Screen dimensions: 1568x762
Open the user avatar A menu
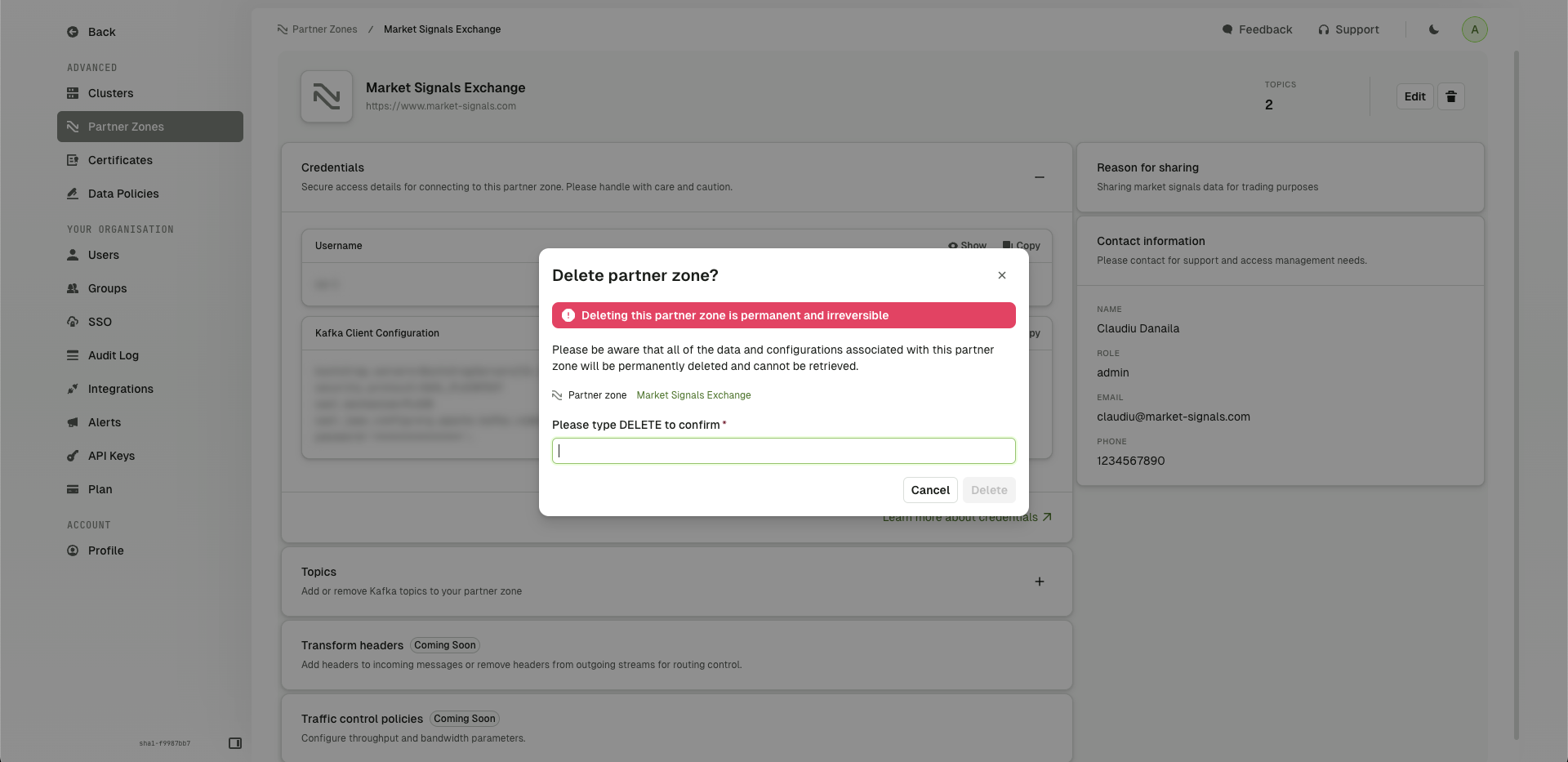click(x=1474, y=29)
